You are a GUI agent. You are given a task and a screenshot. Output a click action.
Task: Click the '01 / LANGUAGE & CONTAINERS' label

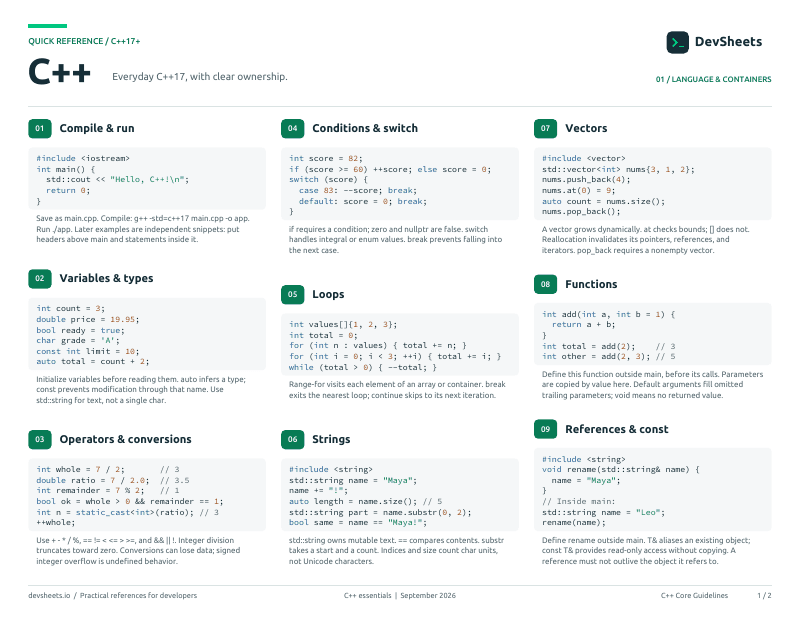pyautogui.click(x=713, y=79)
